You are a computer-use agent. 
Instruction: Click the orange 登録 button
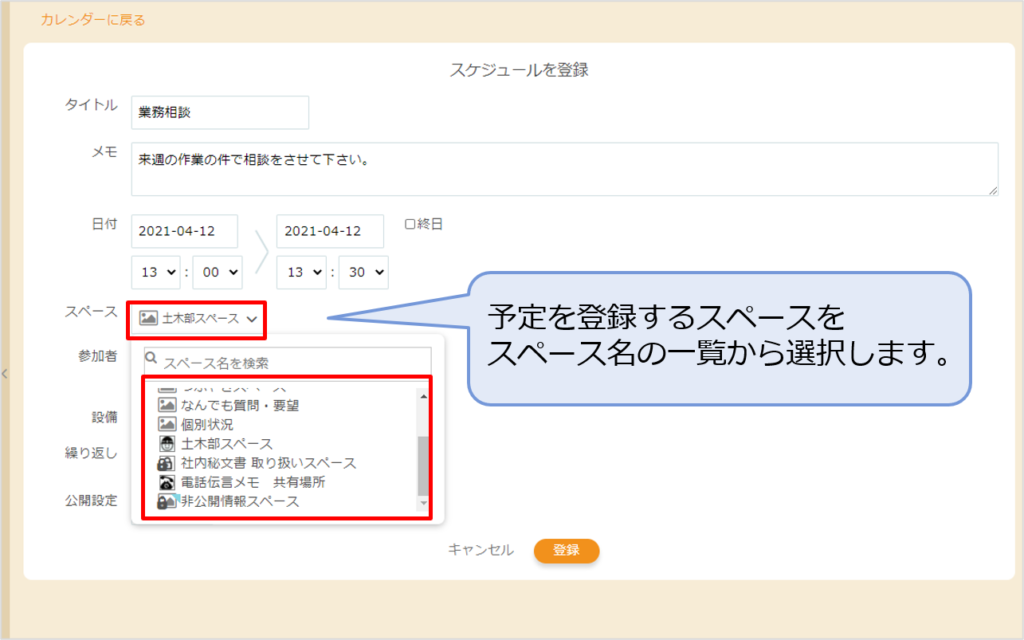[566, 551]
